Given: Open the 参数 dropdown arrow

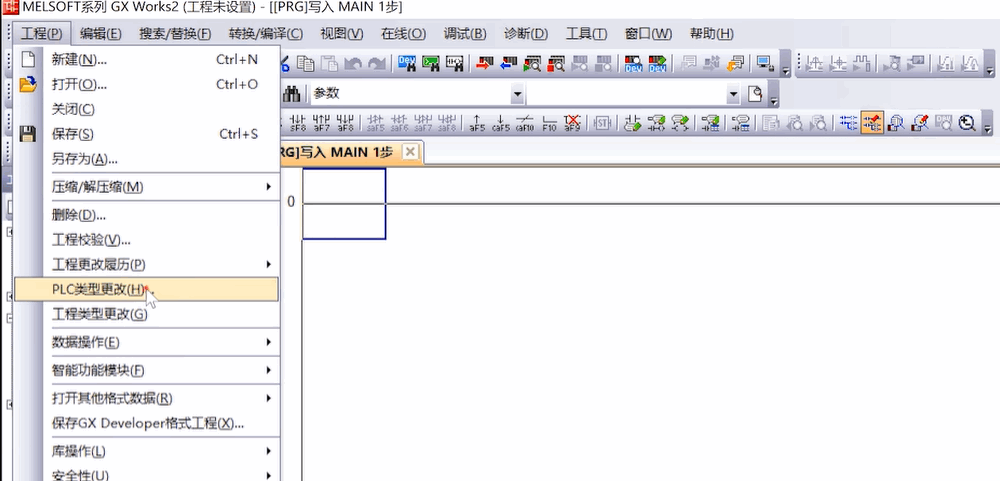Looking at the screenshot, I should point(517,94).
